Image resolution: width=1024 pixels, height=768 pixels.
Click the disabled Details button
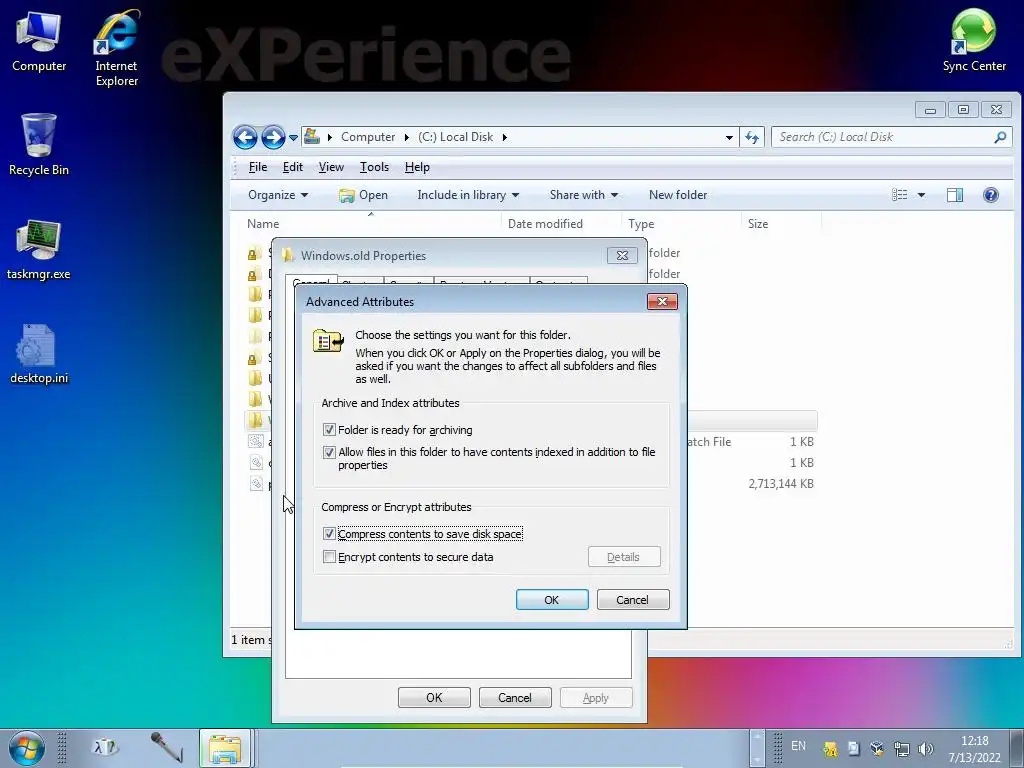pyautogui.click(x=624, y=557)
